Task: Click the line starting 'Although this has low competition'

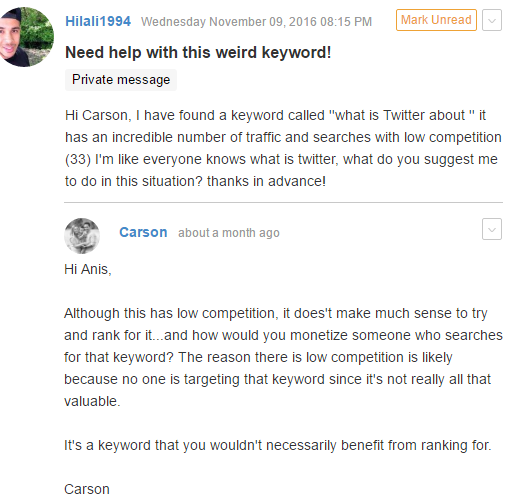Action: point(276,313)
